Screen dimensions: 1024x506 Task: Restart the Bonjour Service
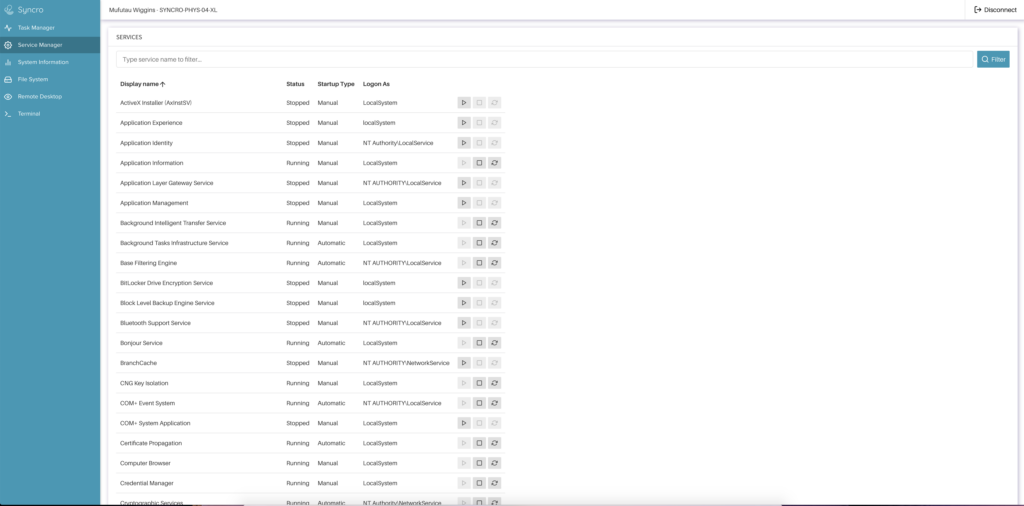click(x=494, y=343)
